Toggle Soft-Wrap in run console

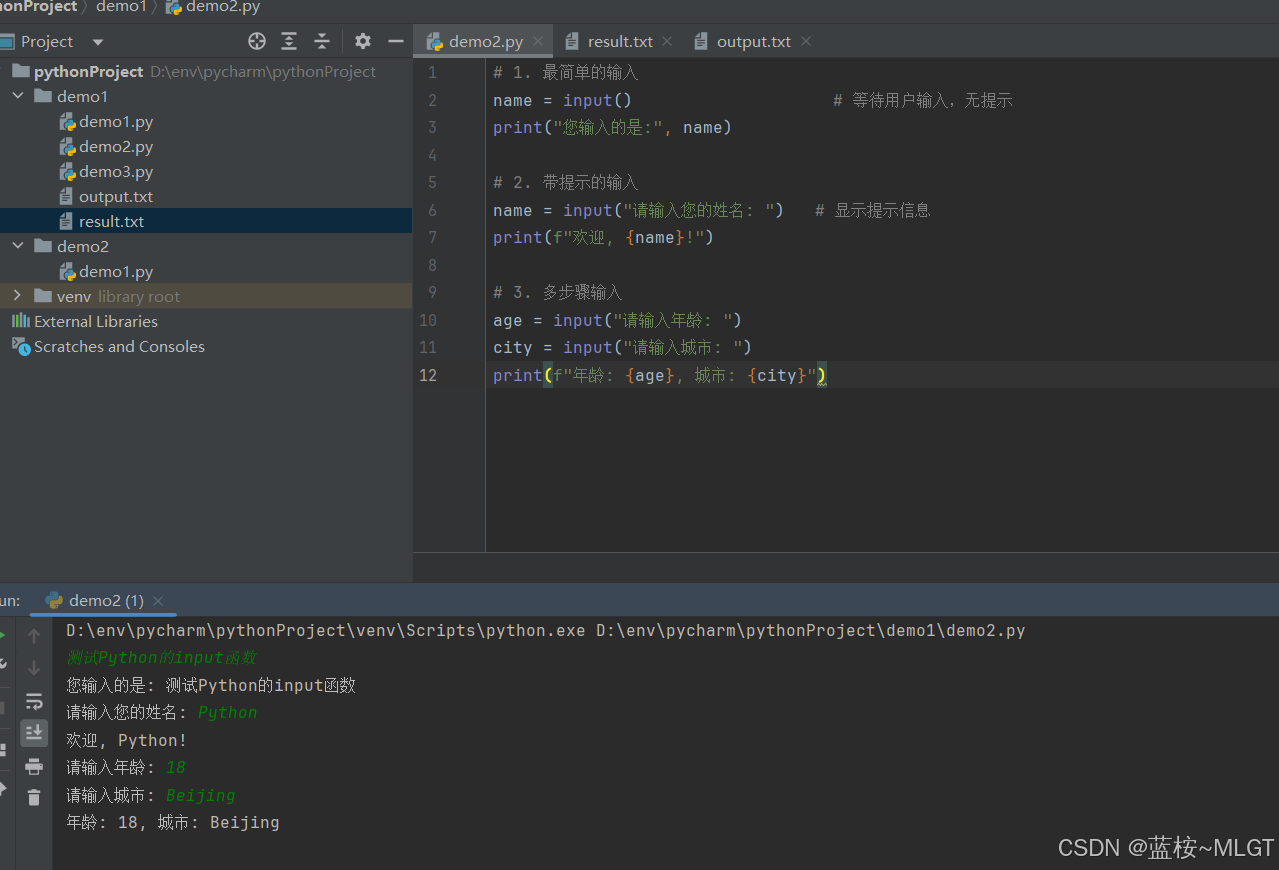(34, 701)
